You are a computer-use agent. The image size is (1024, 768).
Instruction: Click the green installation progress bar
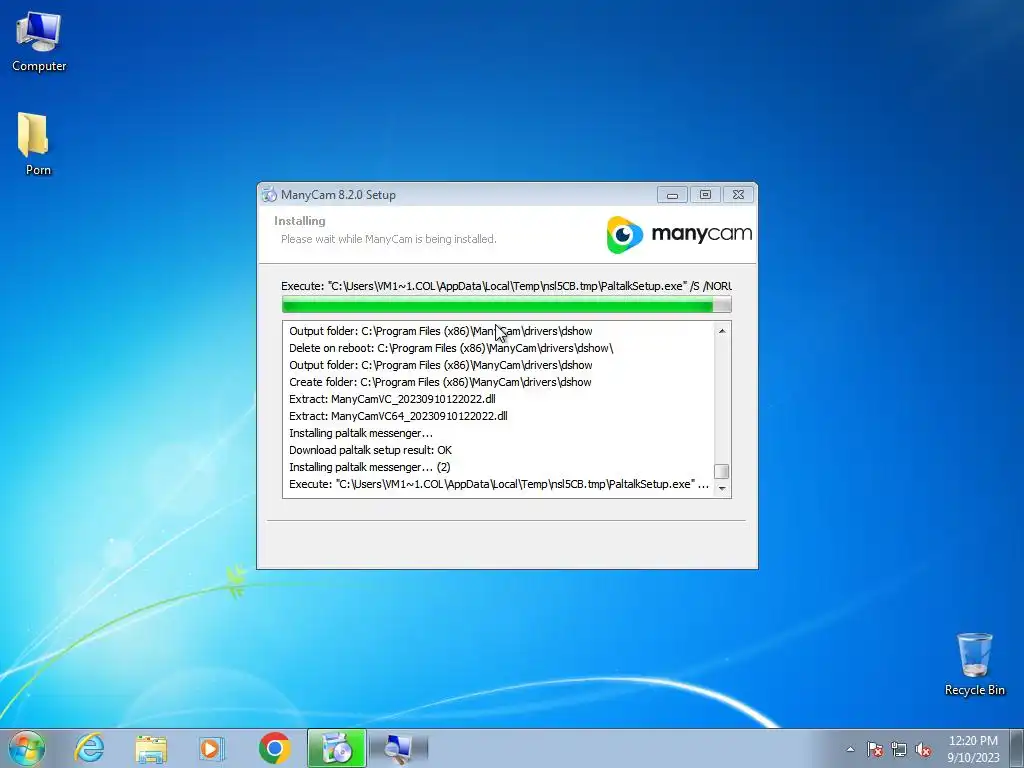pyautogui.click(x=506, y=304)
